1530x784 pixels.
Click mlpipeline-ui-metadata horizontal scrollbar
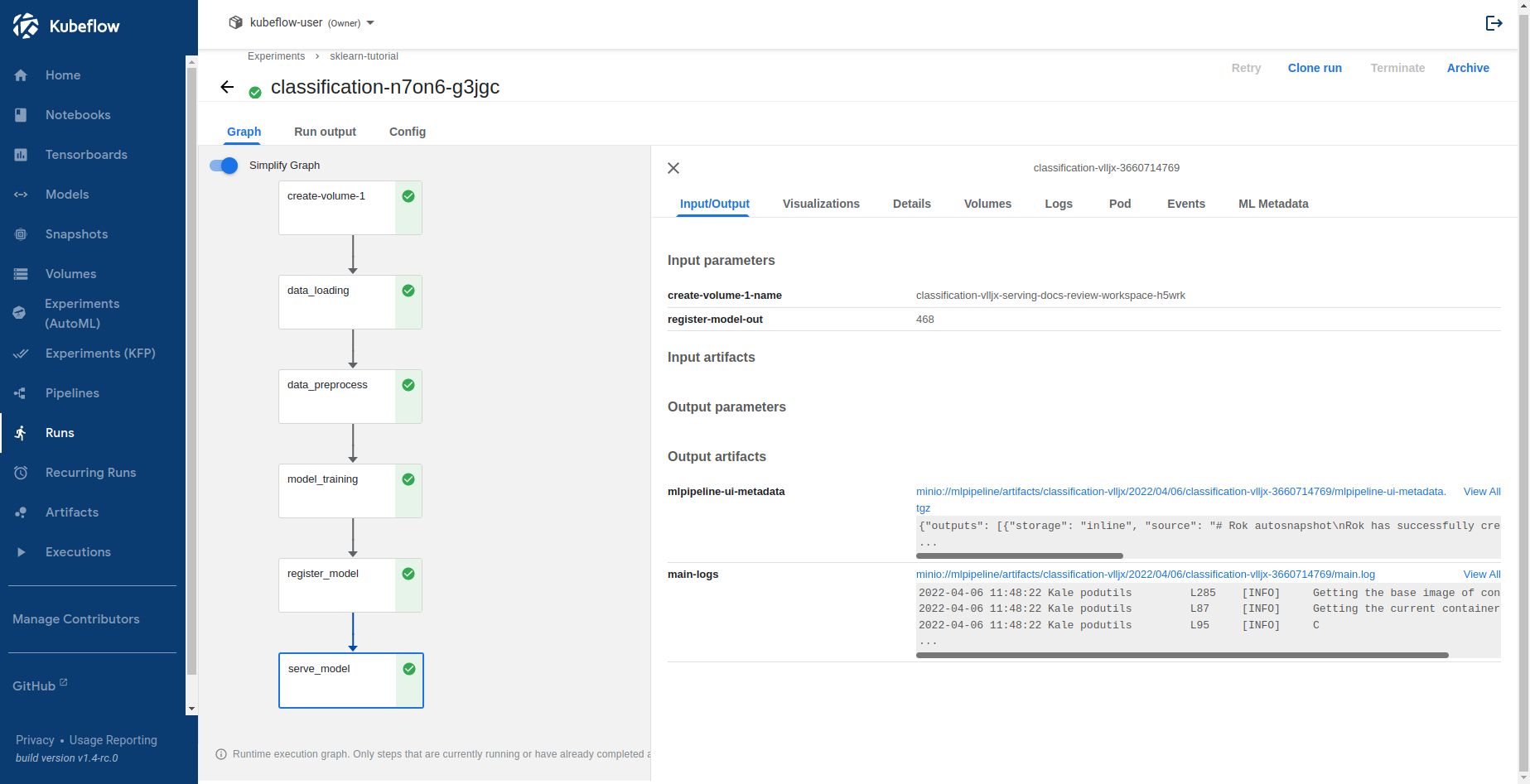coord(1020,556)
